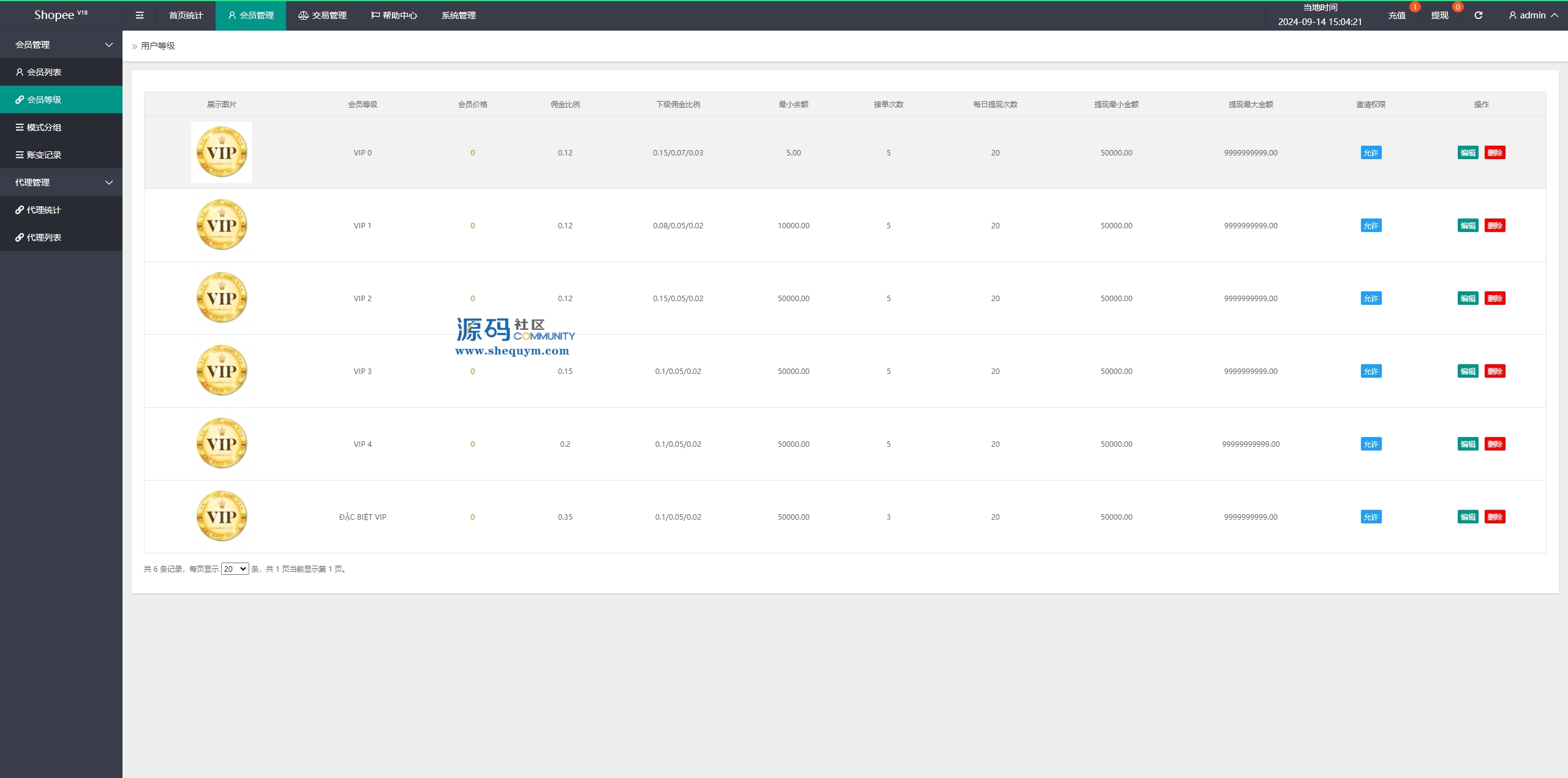Viewport: 1568px width, 778px height.
Task: Expand the admin user menu
Action: coord(1533,15)
